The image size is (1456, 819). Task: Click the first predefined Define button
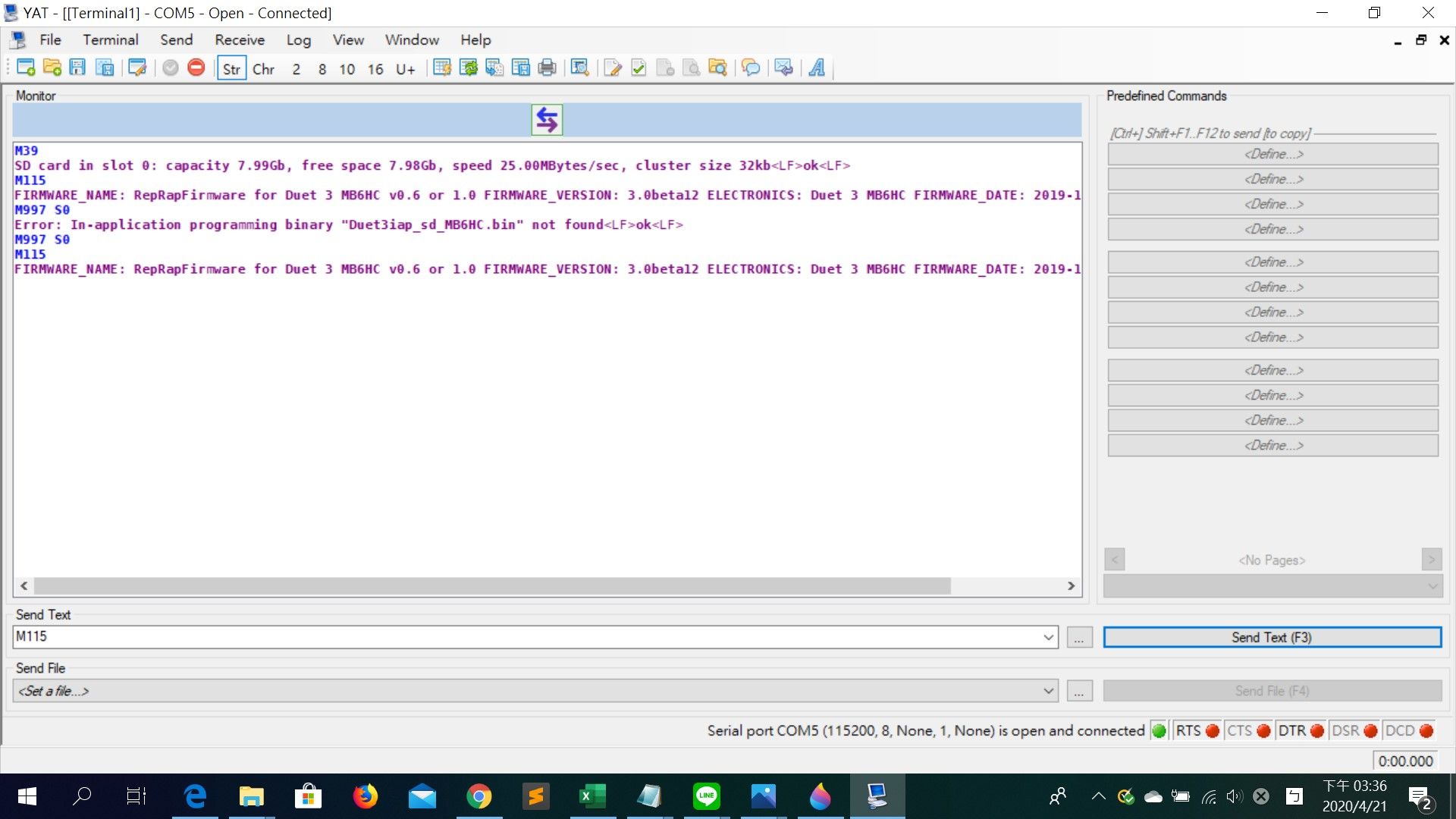point(1273,154)
